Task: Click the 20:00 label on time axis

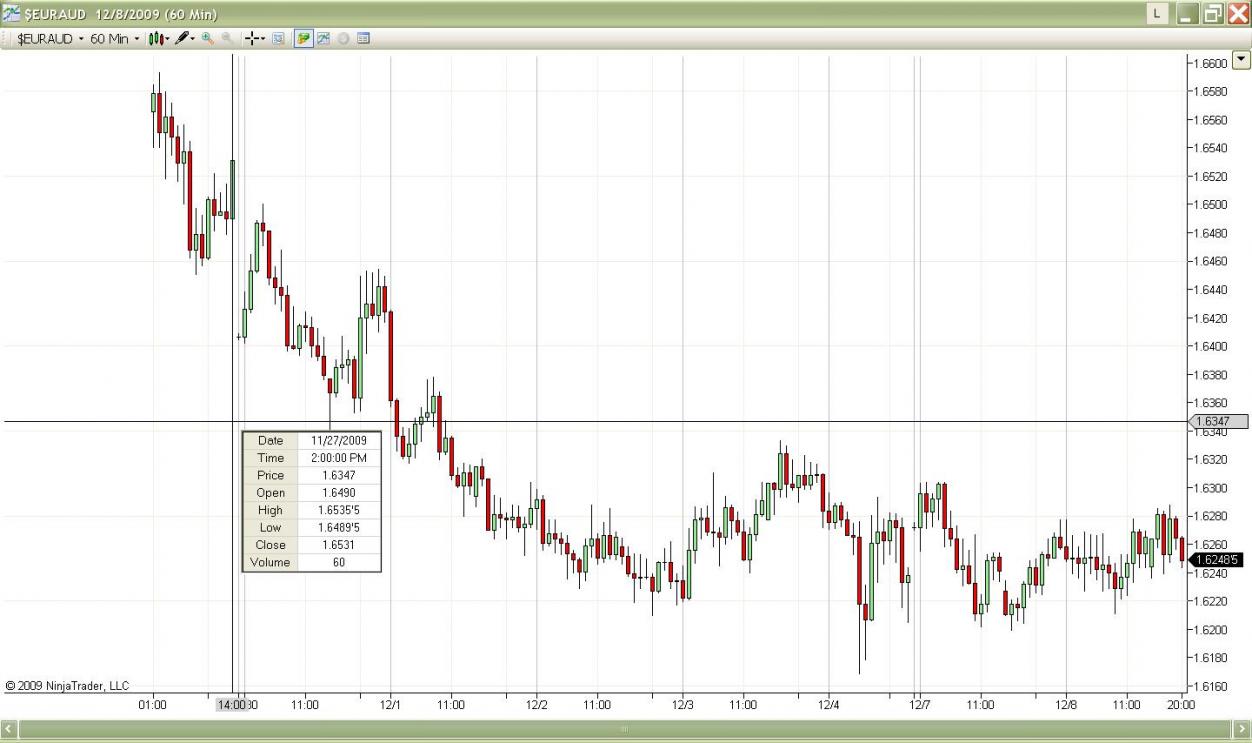Action: 1181,705
